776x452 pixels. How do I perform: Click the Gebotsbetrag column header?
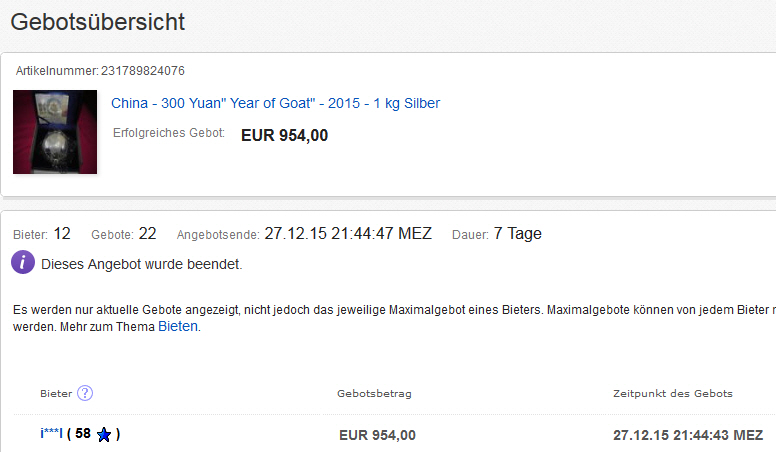pyautogui.click(x=375, y=393)
